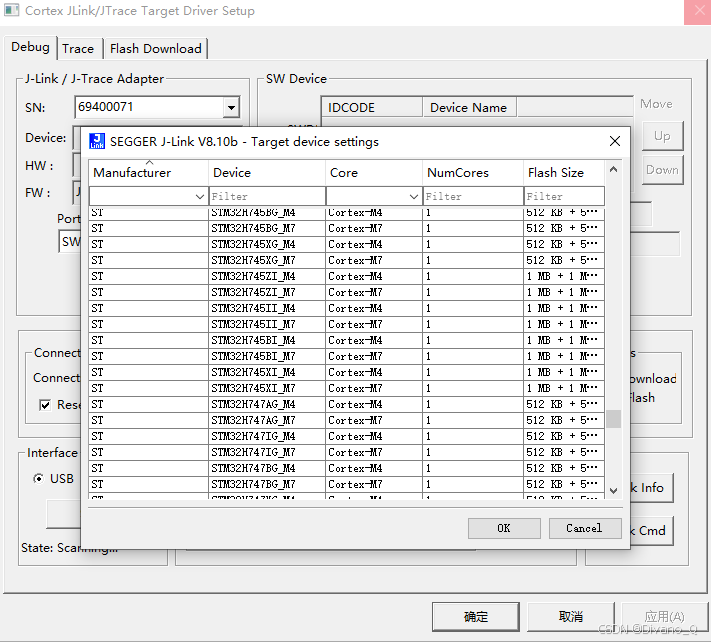This screenshot has width=711, height=642.
Task: Select STM32H747IG_M4 device row
Action: click(x=346, y=437)
